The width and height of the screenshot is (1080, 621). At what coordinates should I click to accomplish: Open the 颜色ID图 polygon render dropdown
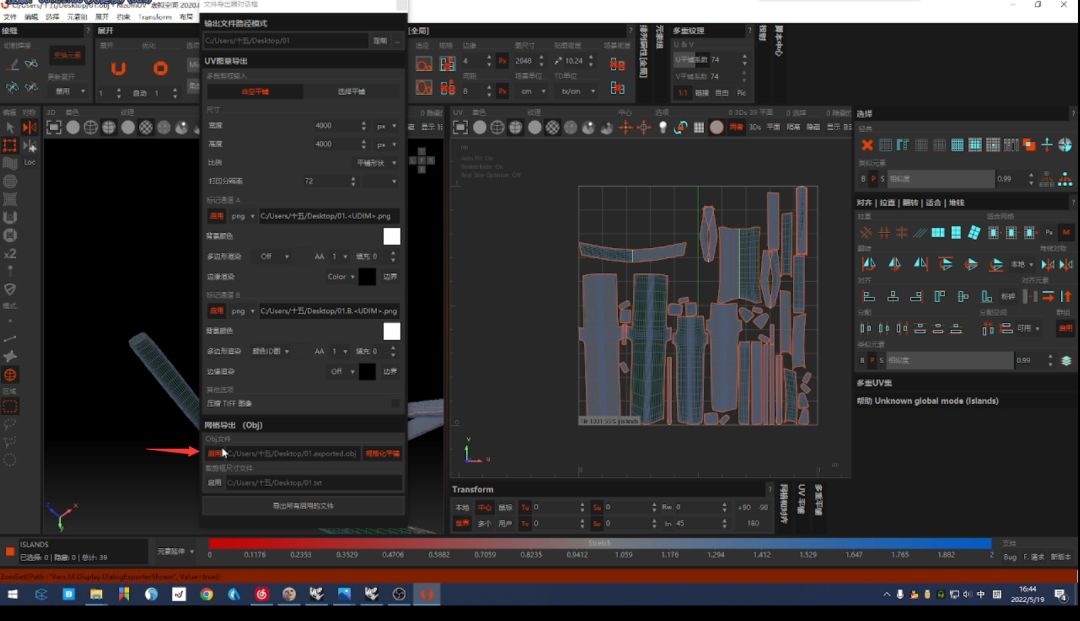[x=270, y=351]
